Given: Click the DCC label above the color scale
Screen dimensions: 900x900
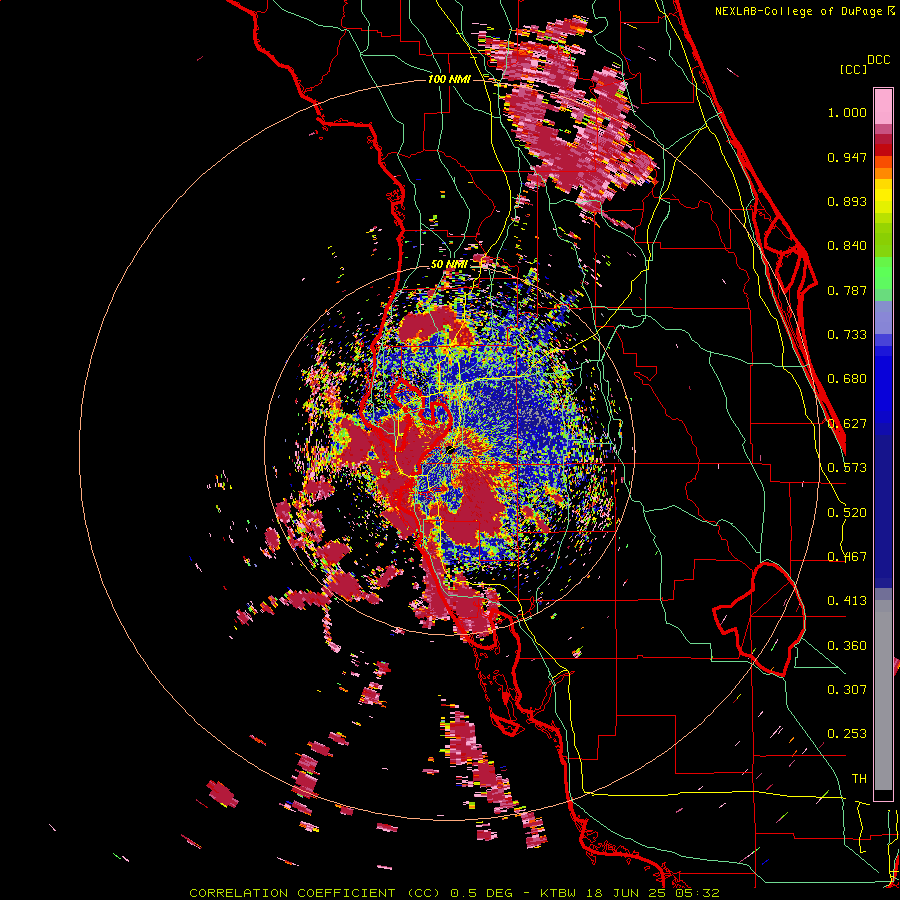Looking at the screenshot, I should coord(878,60).
